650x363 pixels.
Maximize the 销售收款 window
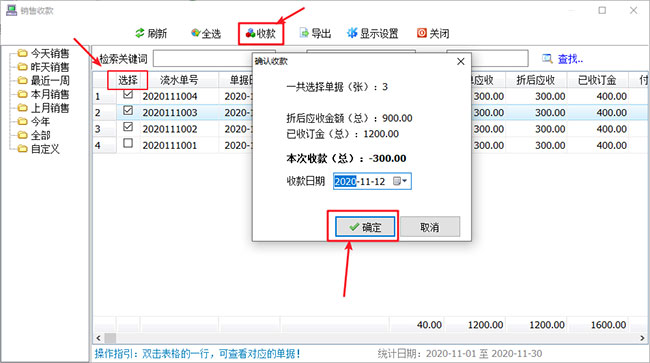click(602, 10)
